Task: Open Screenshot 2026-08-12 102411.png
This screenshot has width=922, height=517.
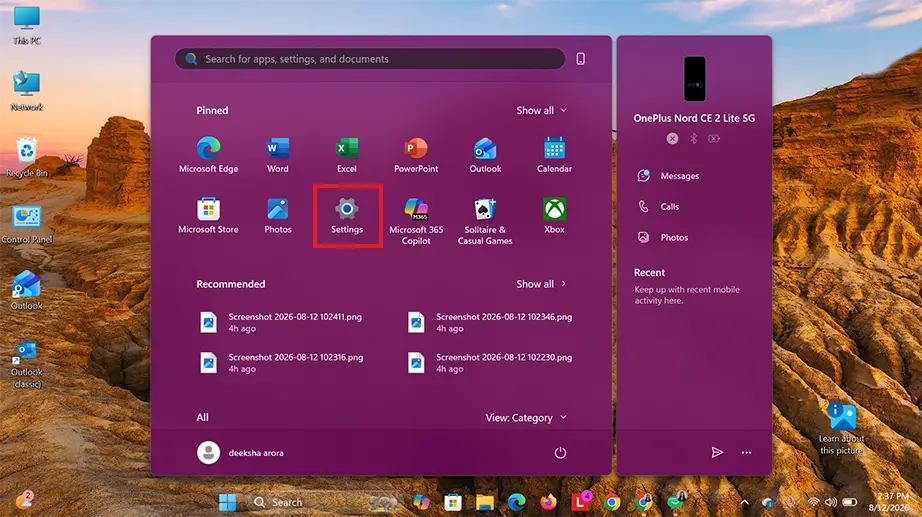Action: tap(282, 322)
